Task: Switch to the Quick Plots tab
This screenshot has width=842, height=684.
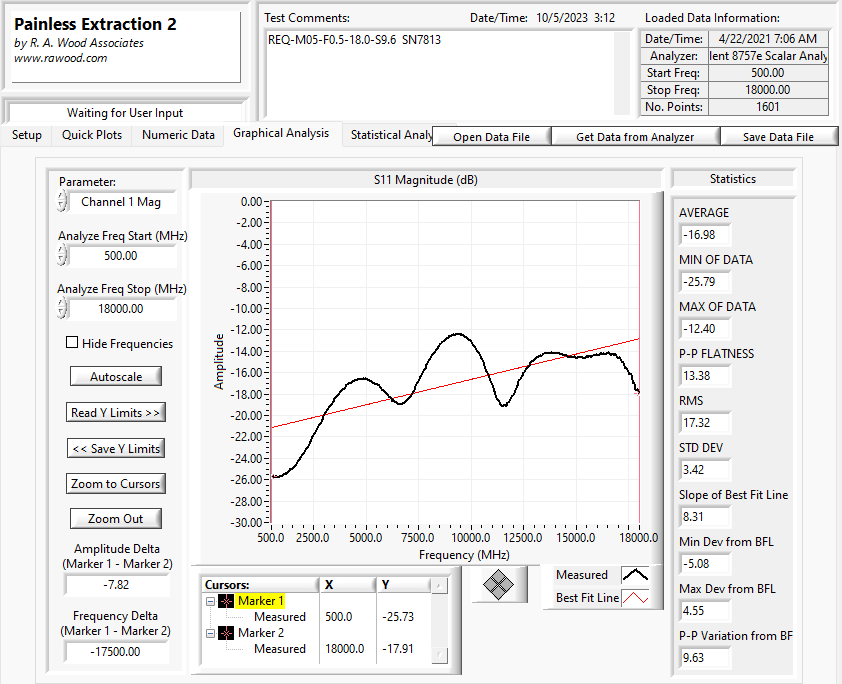Action: point(92,135)
